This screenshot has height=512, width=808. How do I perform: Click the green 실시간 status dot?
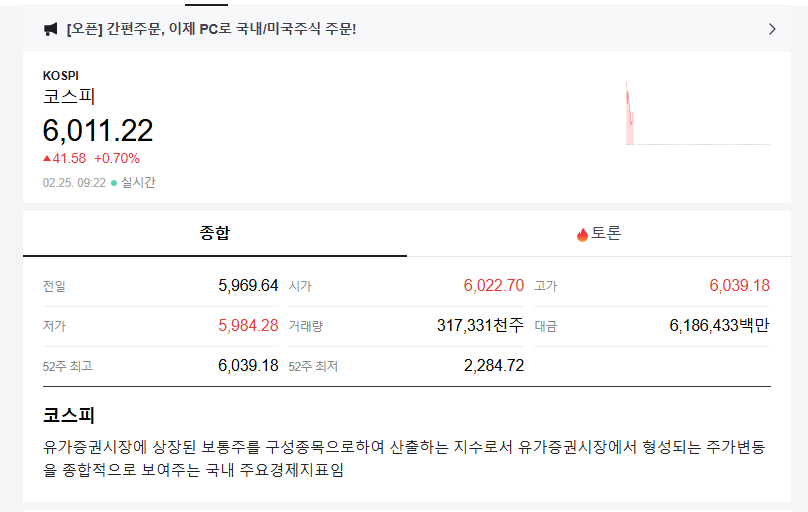coord(114,183)
